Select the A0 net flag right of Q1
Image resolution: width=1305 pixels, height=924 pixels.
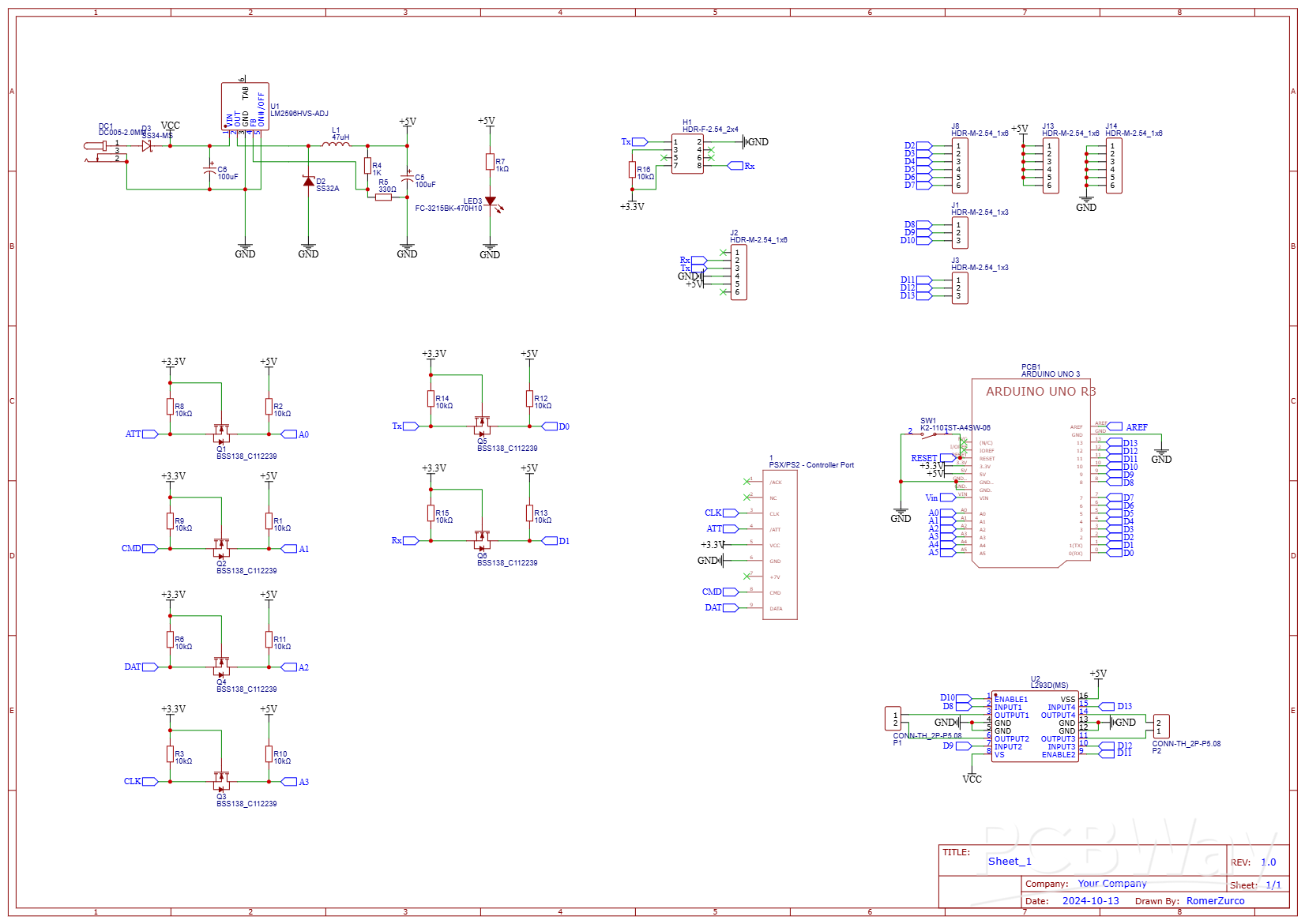coord(295,434)
